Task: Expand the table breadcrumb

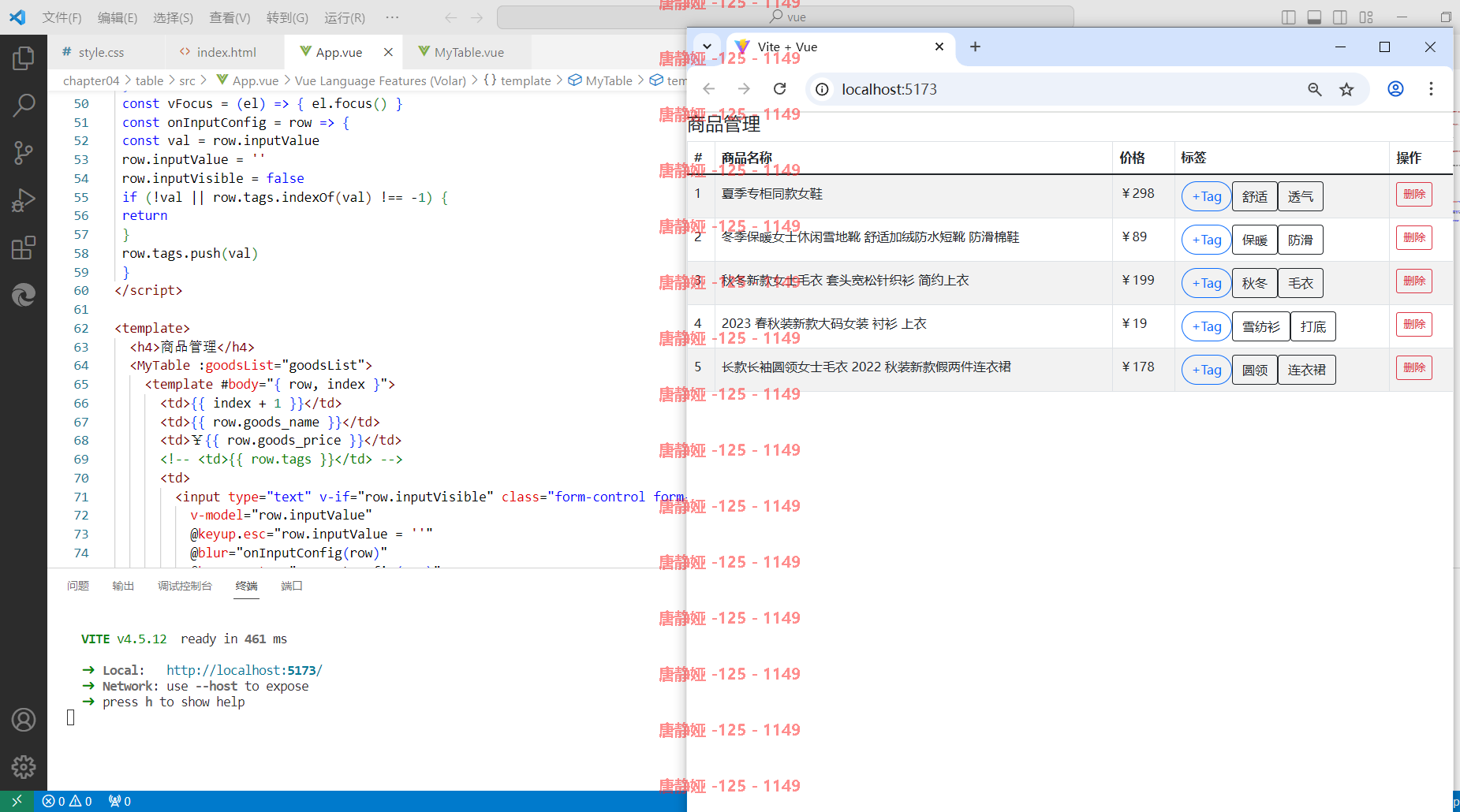Action: 149,80
